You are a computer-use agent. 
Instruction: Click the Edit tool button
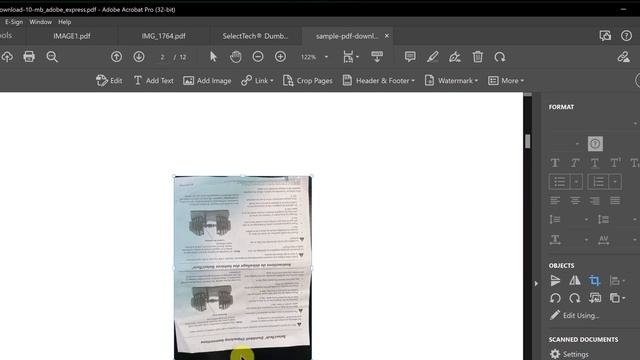[109, 80]
